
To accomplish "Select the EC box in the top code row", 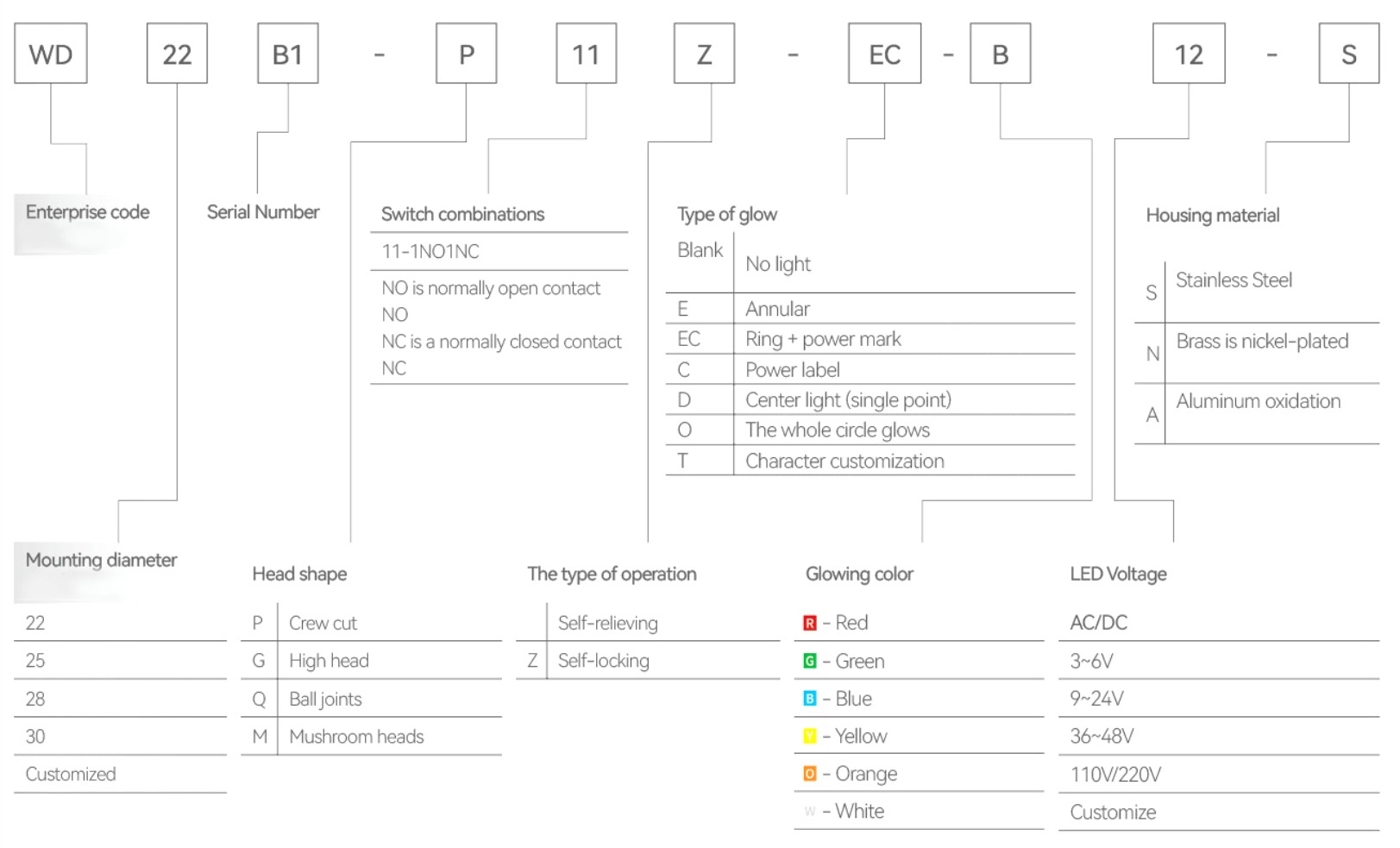I will [x=884, y=54].
